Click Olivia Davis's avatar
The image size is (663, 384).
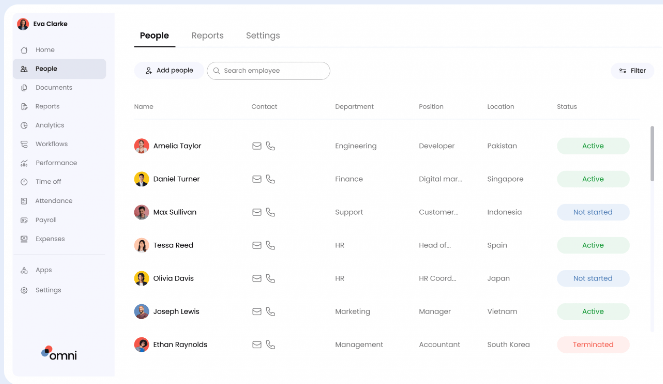[142, 278]
